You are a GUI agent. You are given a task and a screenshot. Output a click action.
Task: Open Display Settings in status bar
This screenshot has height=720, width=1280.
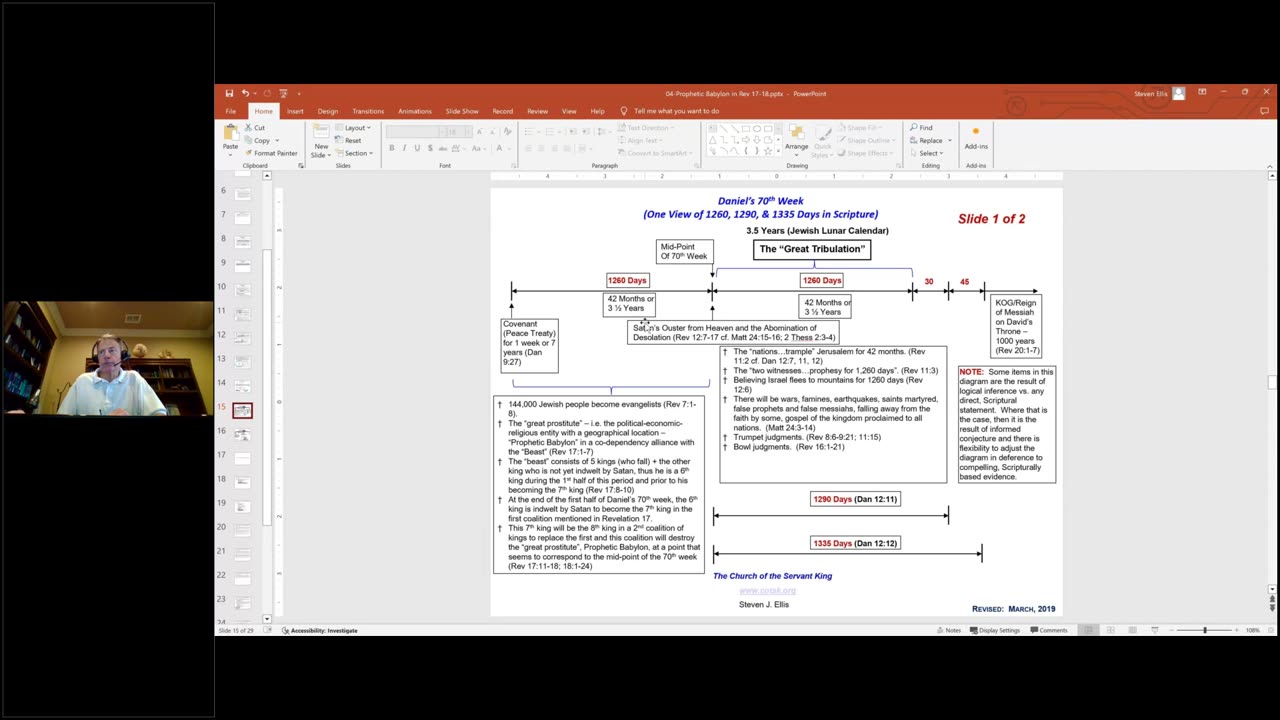995,630
